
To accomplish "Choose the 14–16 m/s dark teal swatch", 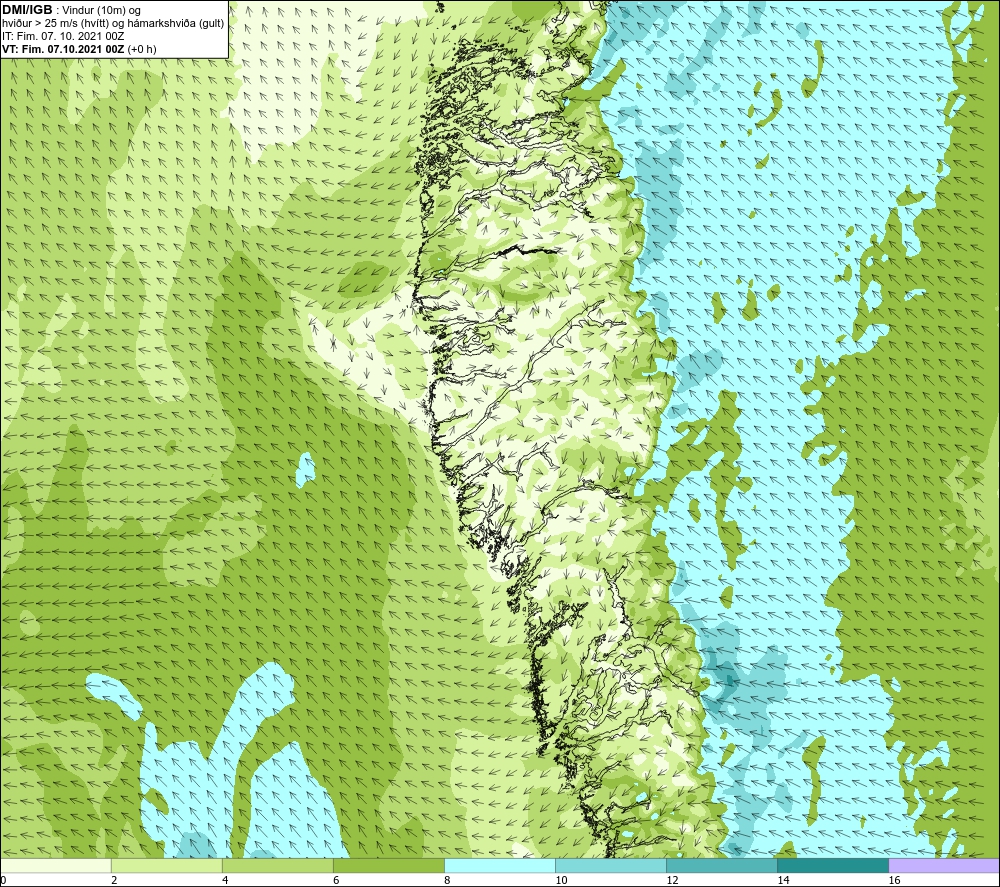I will (832, 865).
